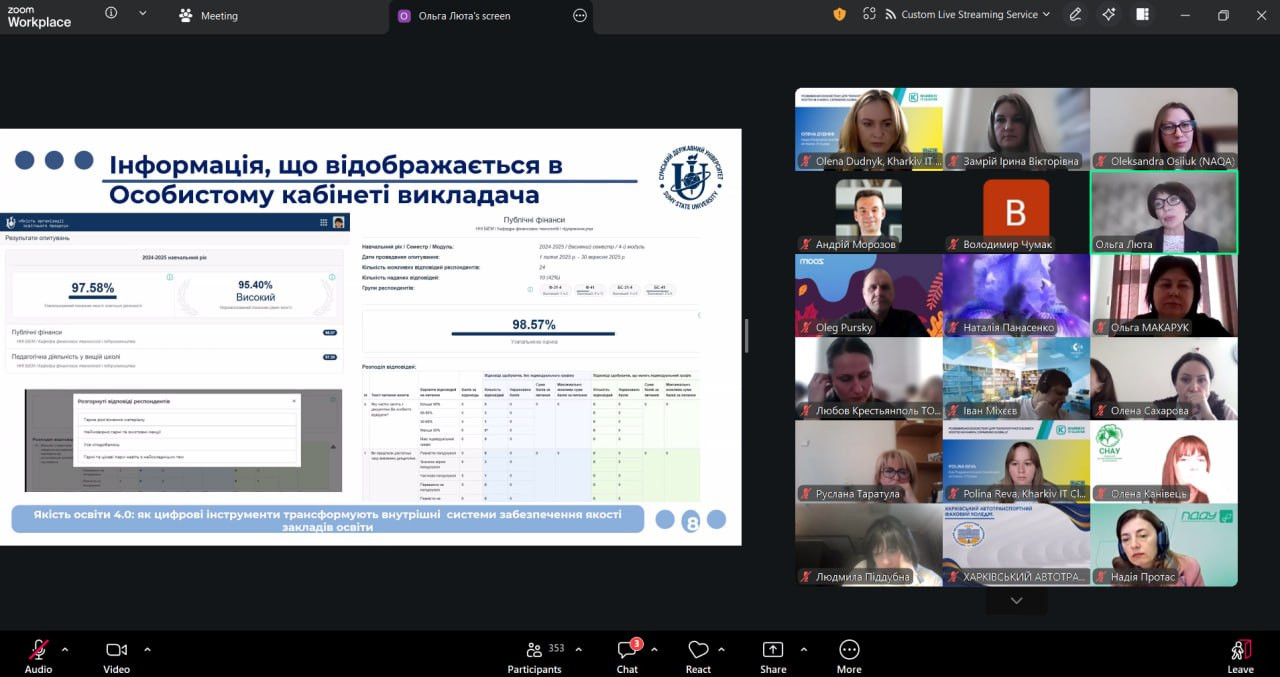Click the encryption shield icon
This screenshot has height=677, width=1280.
coord(839,15)
